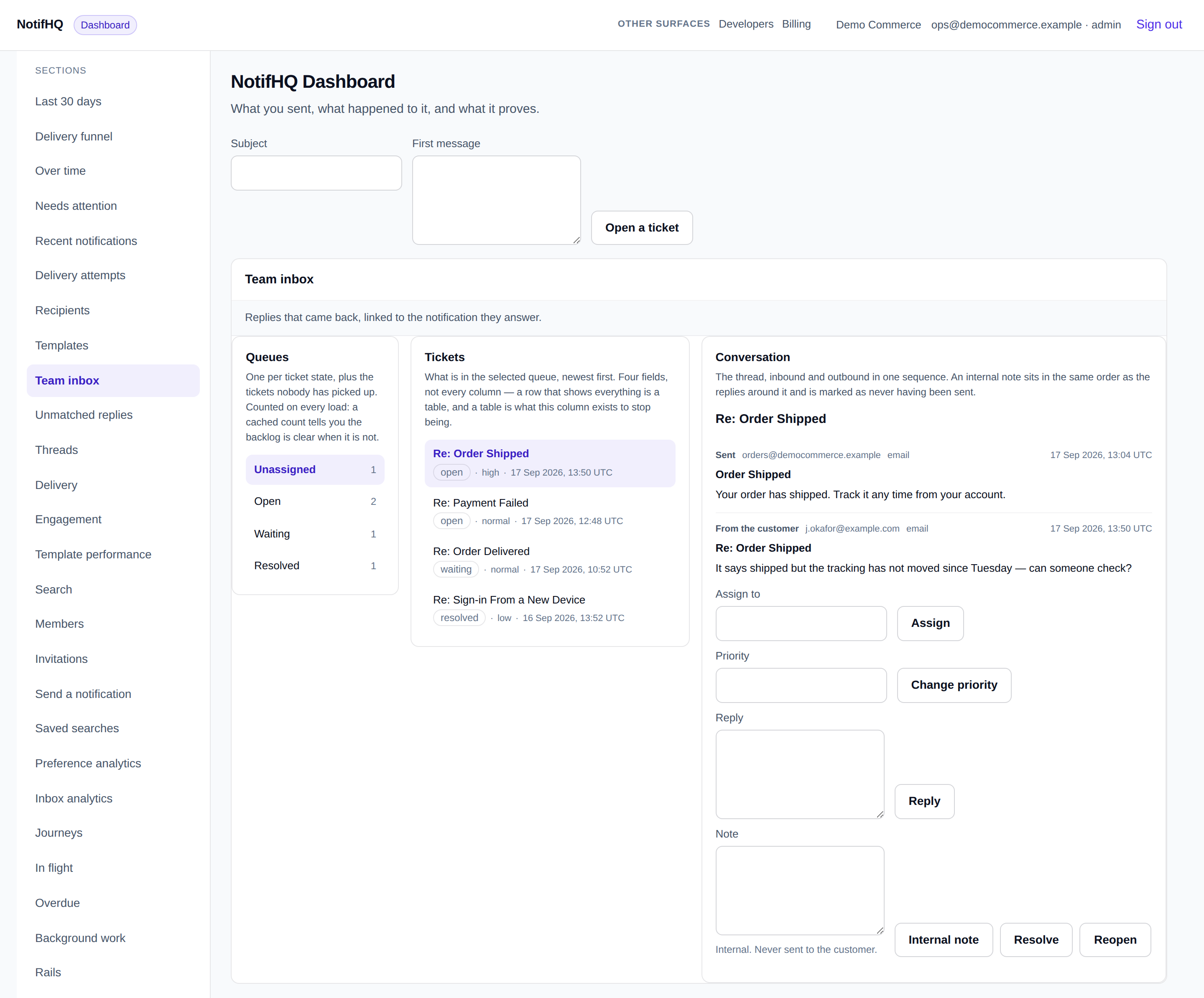Screen dimensions: 1204x998
Task: Open Rails section in sidebar
Action: (113, 972)
